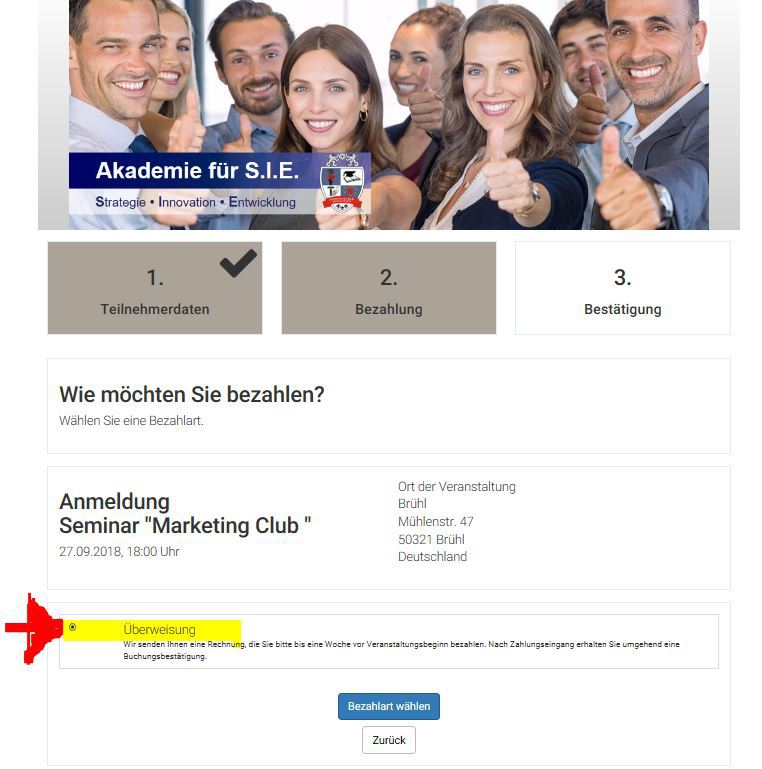
Task: Click the group photo header banner
Action: point(388,115)
